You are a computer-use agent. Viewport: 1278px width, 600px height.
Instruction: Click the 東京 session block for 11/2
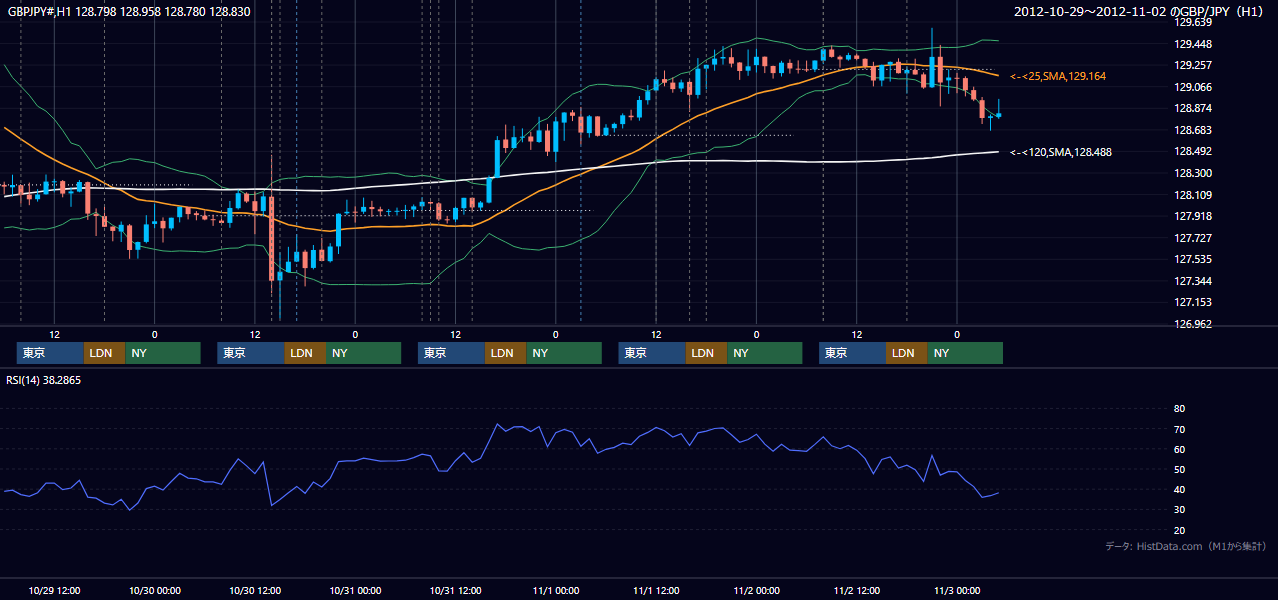852,353
